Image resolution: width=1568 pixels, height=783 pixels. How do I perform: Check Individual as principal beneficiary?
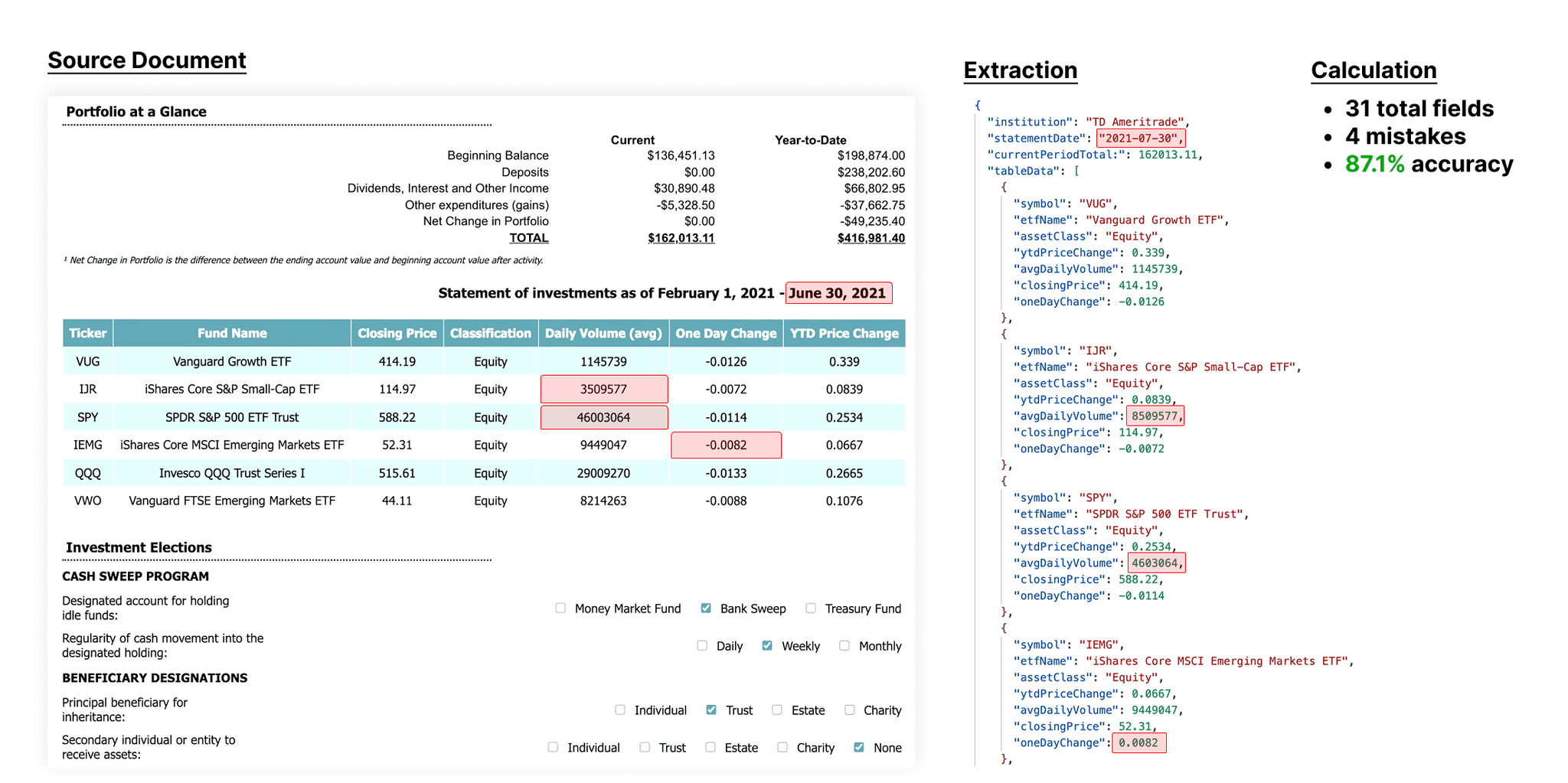[619, 710]
